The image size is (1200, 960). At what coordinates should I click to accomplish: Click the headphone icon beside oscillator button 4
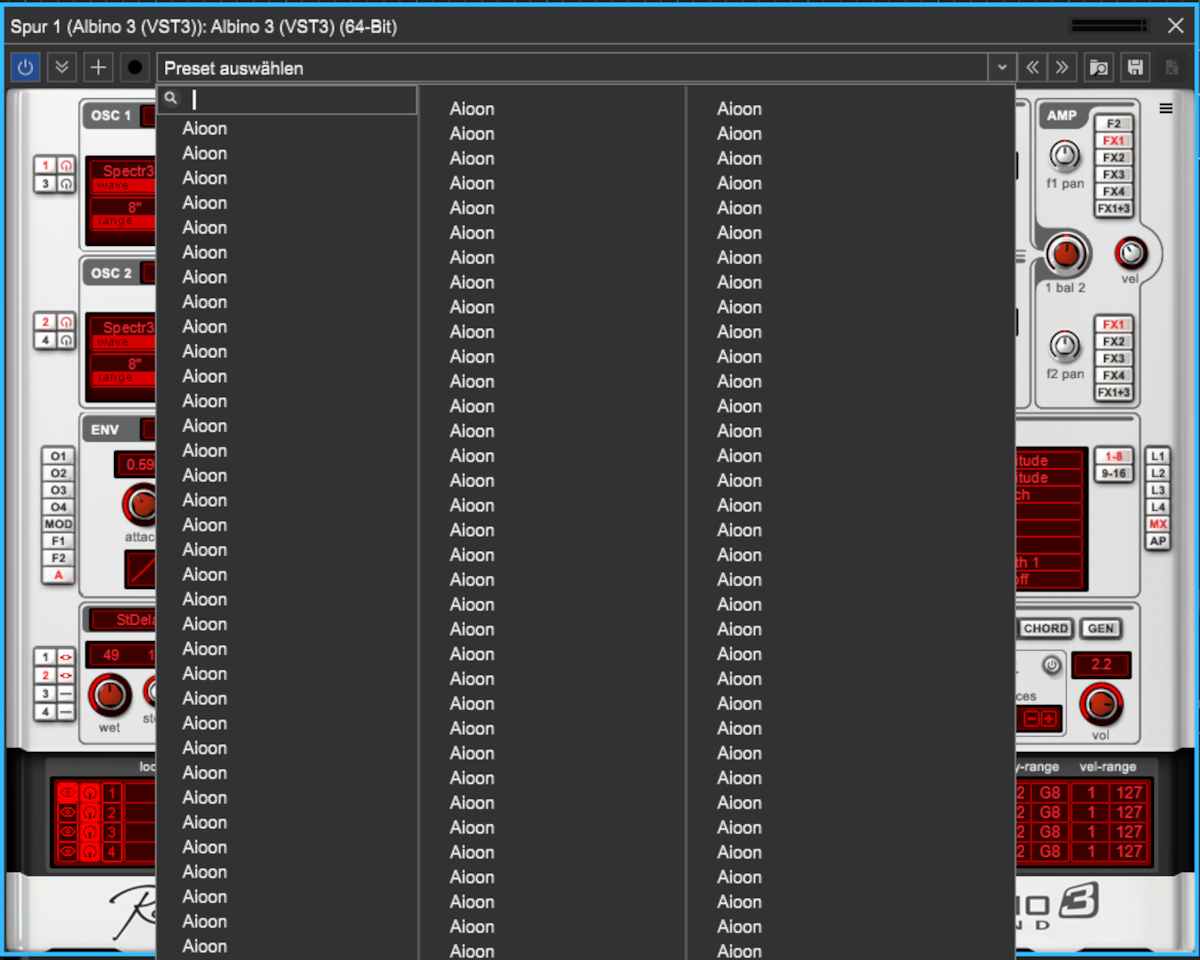coord(66,340)
